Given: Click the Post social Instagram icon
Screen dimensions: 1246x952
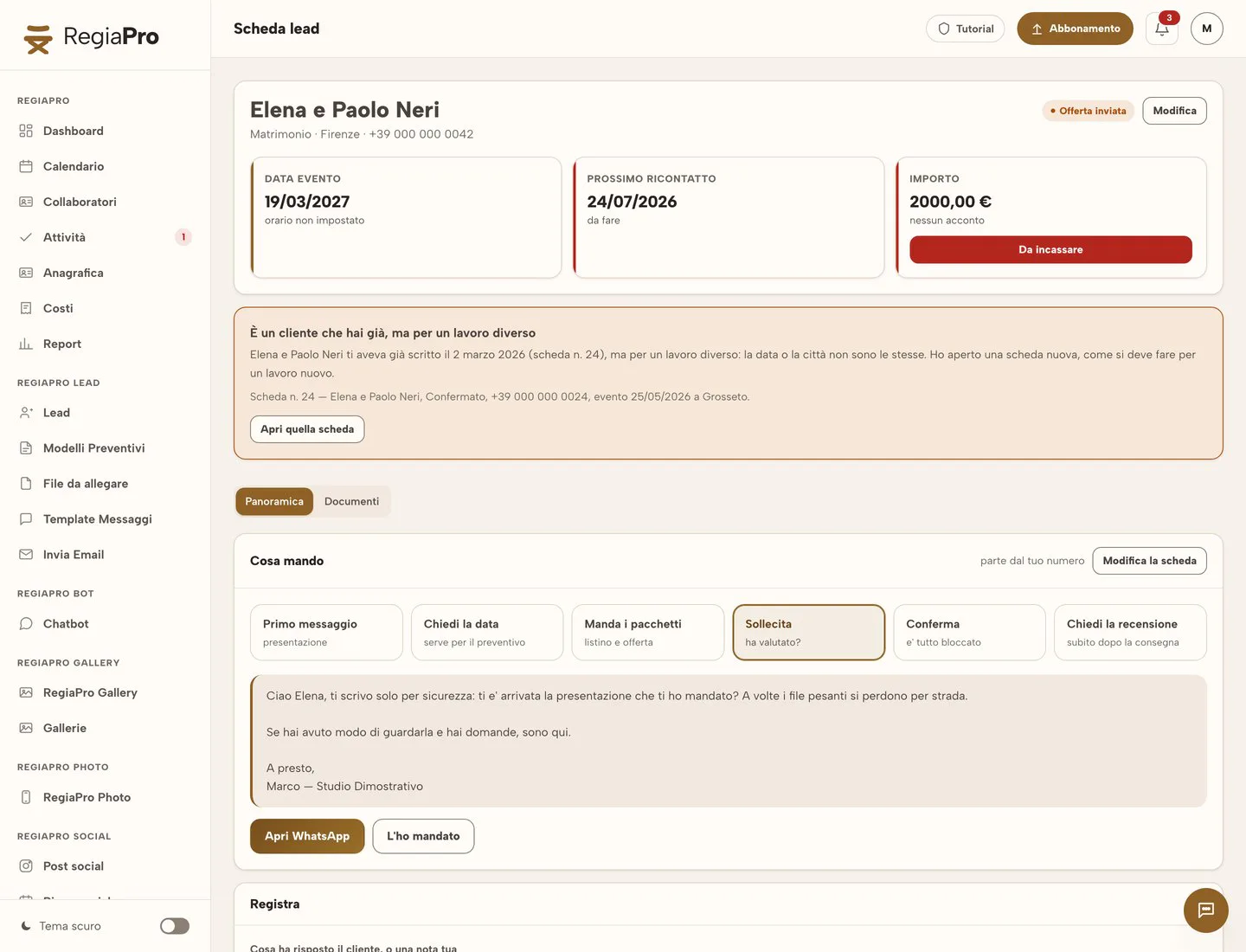Looking at the screenshot, I should click(x=26, y=866).
